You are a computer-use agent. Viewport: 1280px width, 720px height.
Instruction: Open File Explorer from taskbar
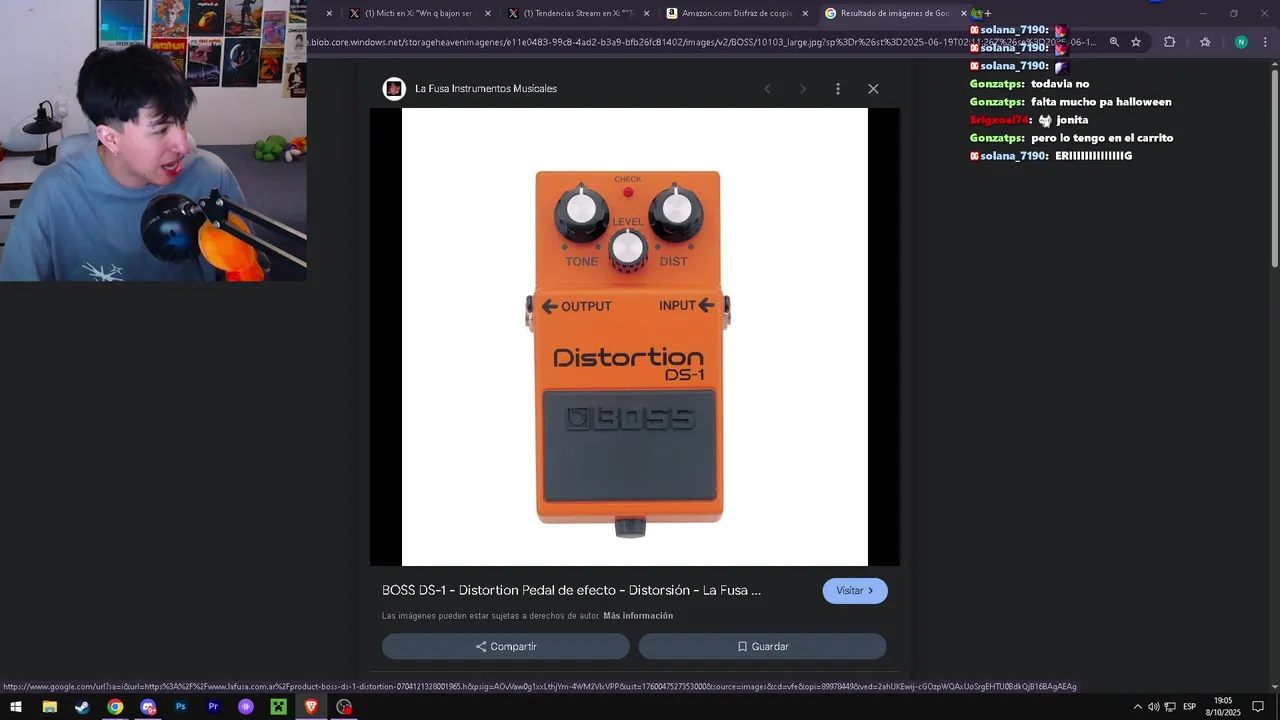click(49, 707)
